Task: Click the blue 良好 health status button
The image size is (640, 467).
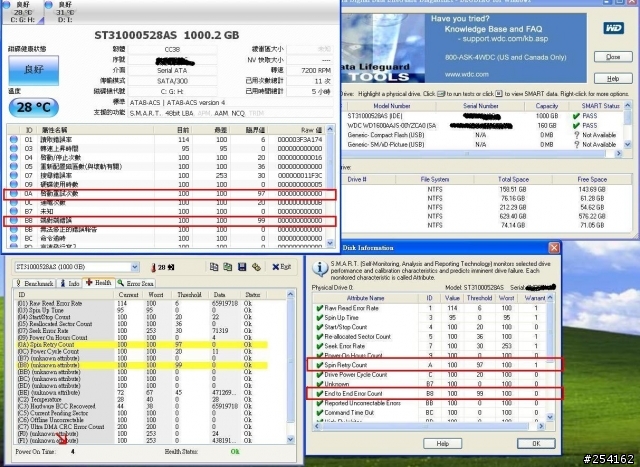Action: pyautogui.click(x=33, y=70)
